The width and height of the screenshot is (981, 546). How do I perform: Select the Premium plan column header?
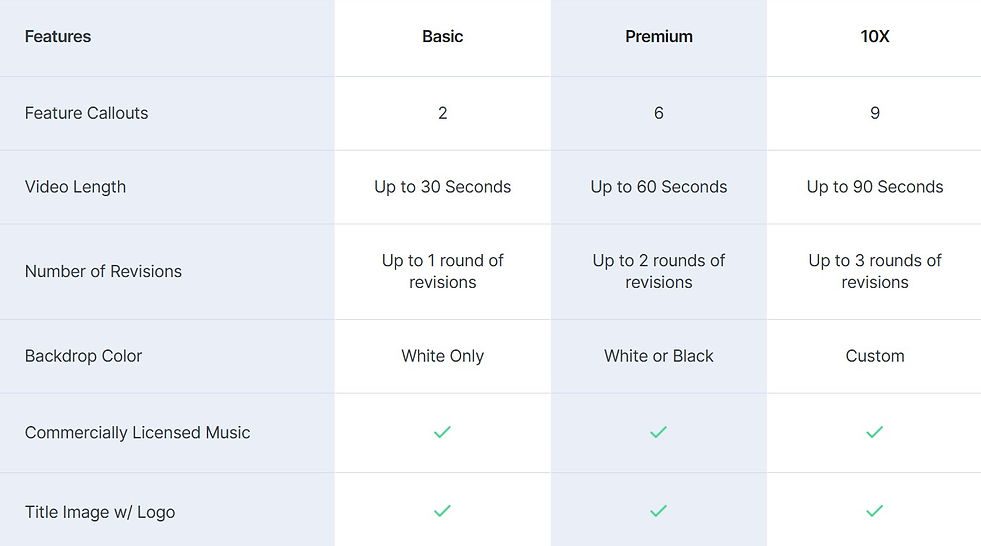point(658,37)
